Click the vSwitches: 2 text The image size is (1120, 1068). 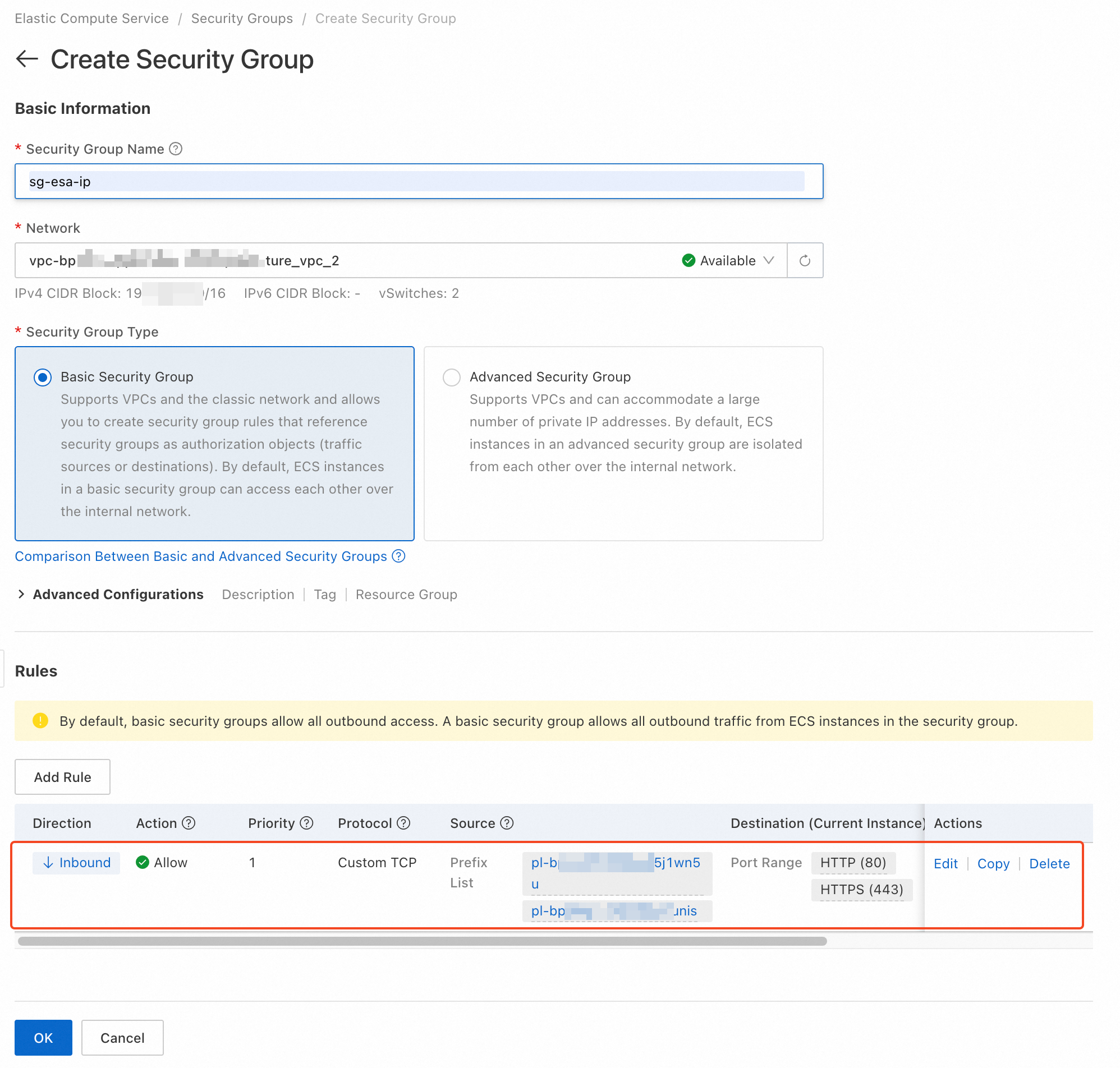click(x=419, y=293)
